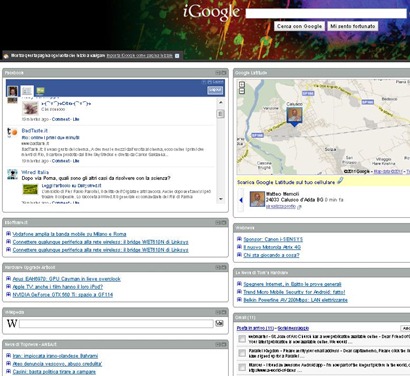Maximize the ANSA news gadget
Screen dimensions: 410x376
click(x=224, y=344)
